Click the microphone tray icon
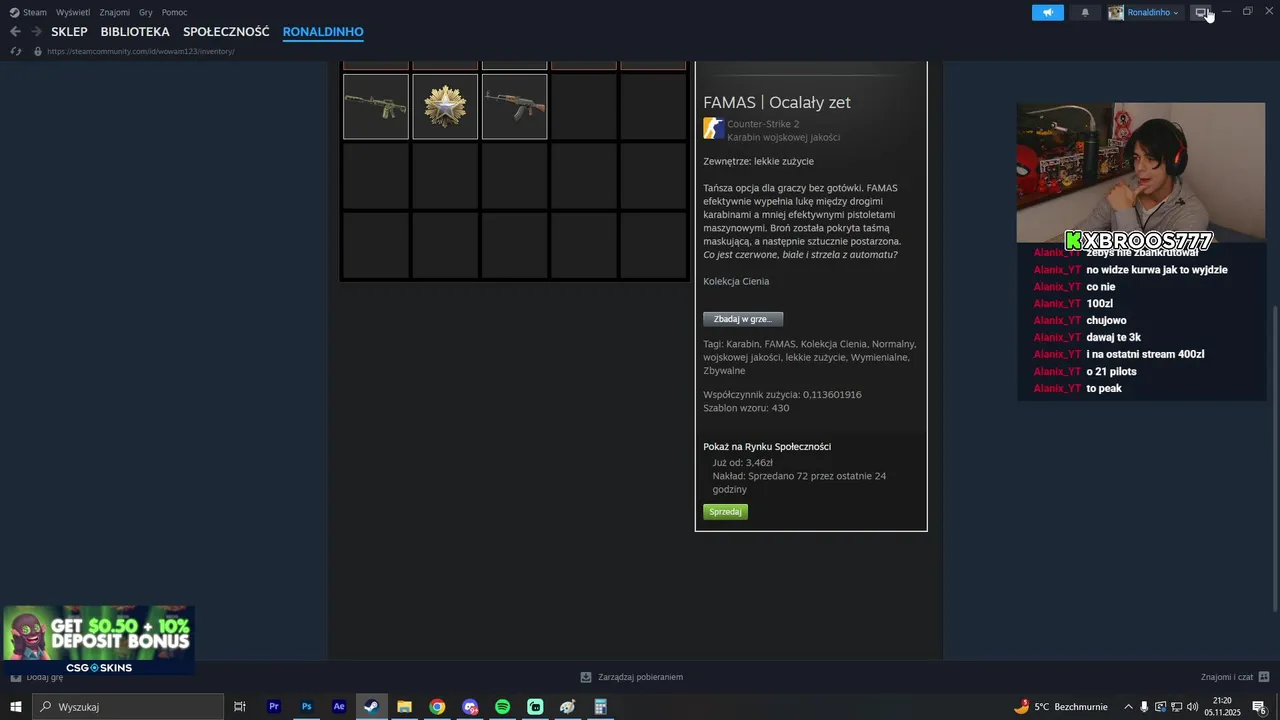 (x=1144, y=707)
